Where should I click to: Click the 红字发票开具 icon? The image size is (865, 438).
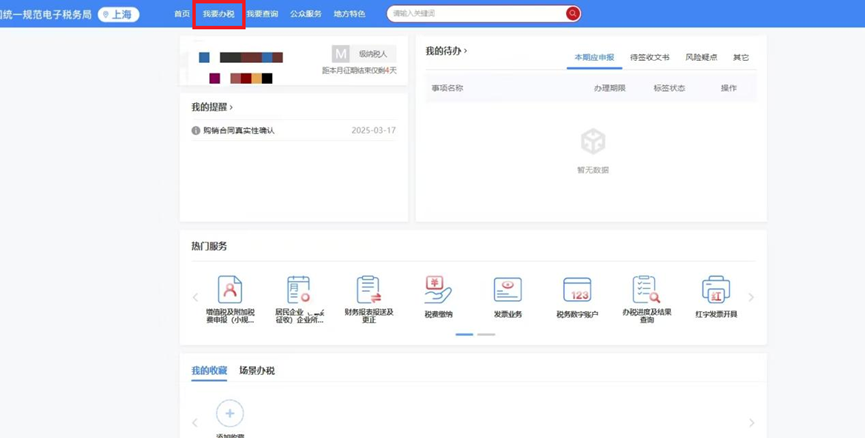(x=716, y=290)
